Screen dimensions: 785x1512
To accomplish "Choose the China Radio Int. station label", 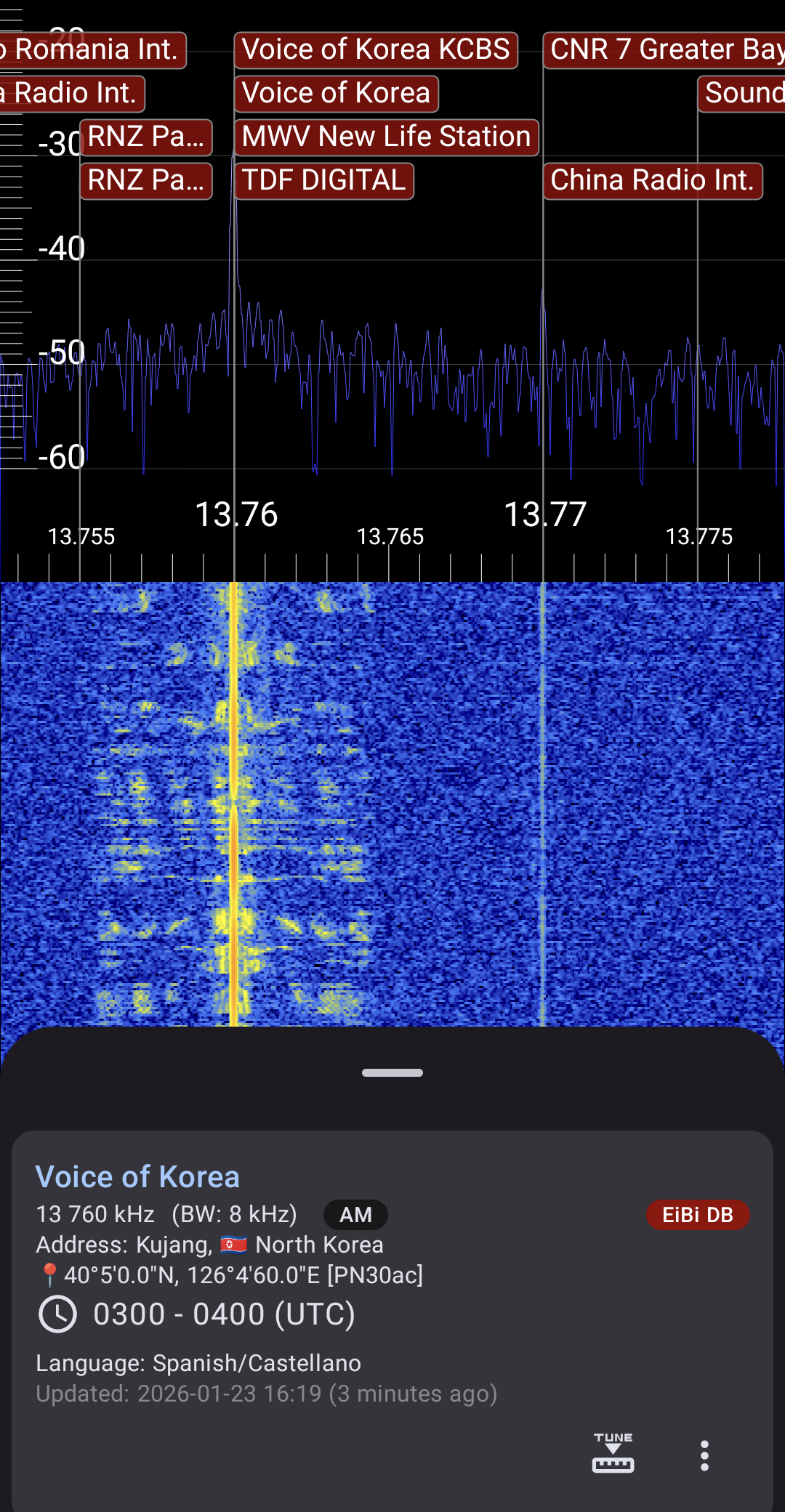I will point(652,181).
